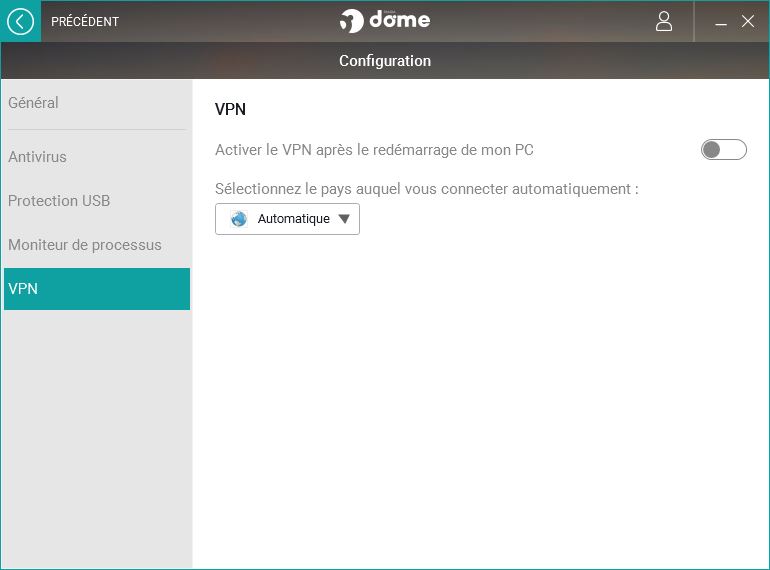Expand the country list via triangle arrow
This screenshot has width=770, height=570.
(x=344, y=219)
